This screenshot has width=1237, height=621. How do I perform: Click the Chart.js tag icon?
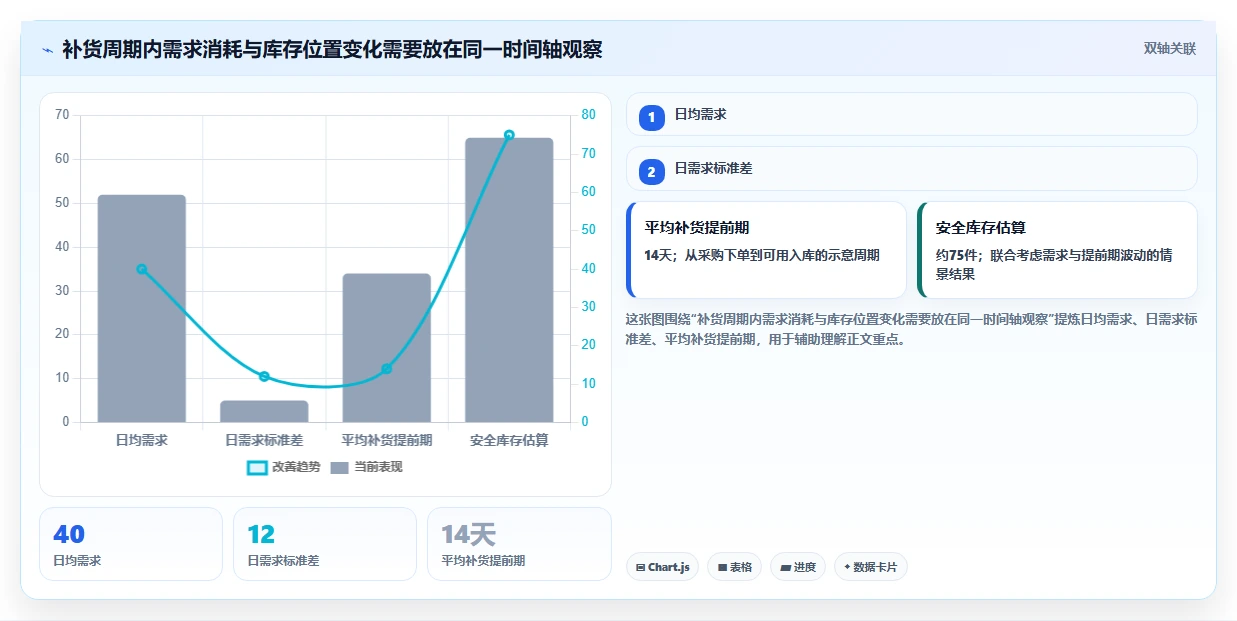(640, 567)
